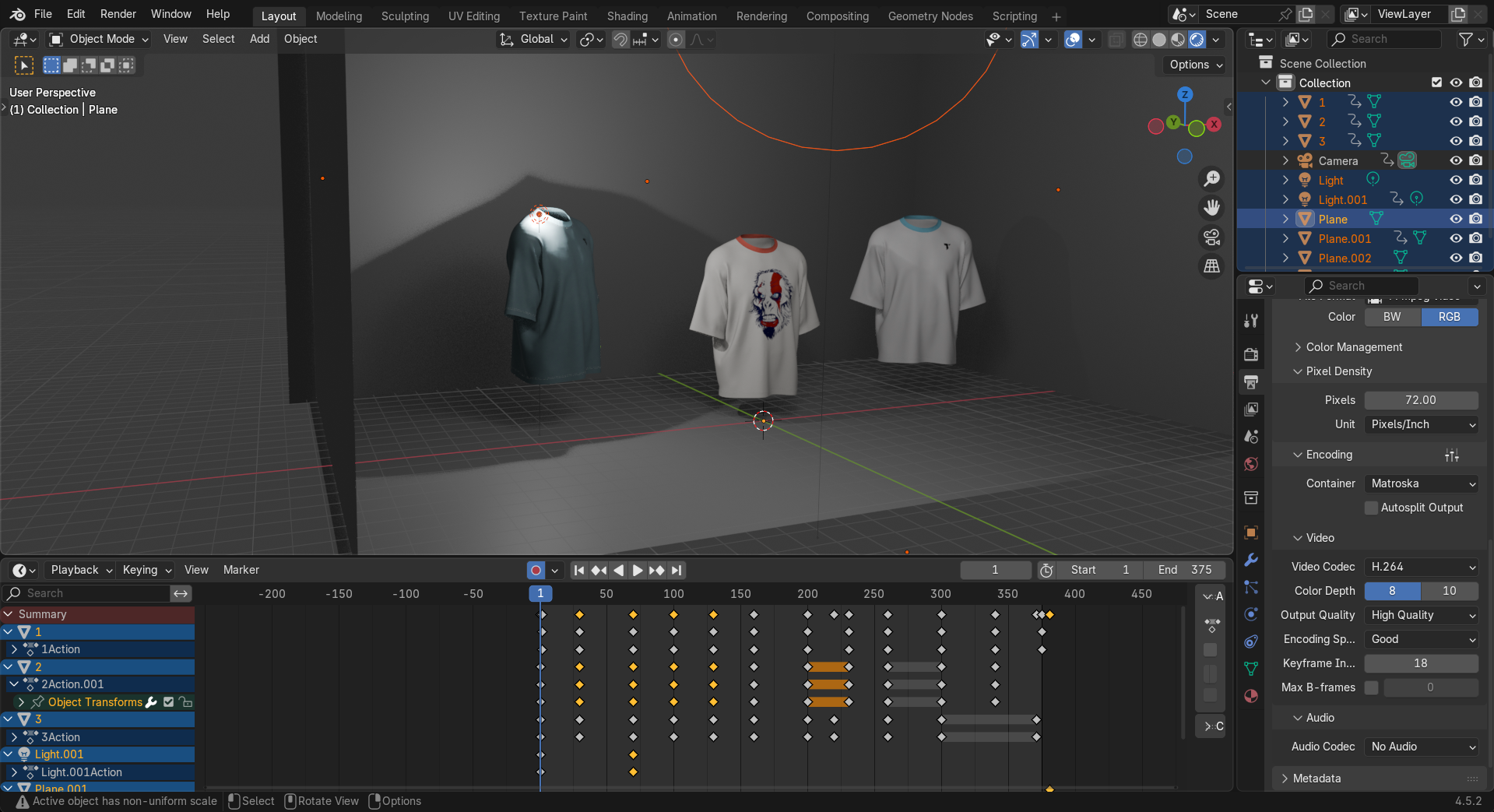Click the Keyframe Interval 18 field
The image size is (1494, 812).
[1422, 663]
